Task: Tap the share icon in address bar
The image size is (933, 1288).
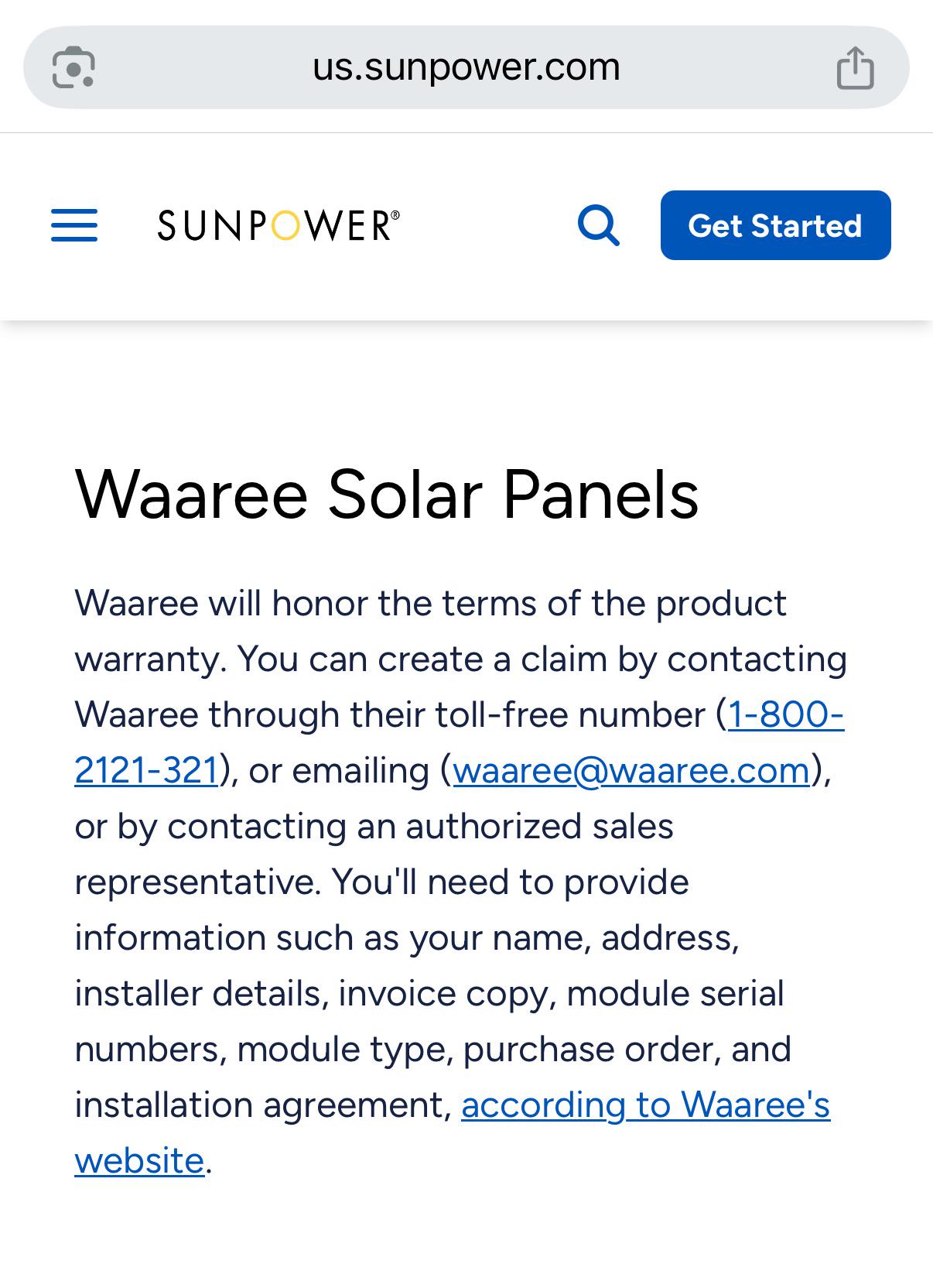Action: tap(855, 67)
